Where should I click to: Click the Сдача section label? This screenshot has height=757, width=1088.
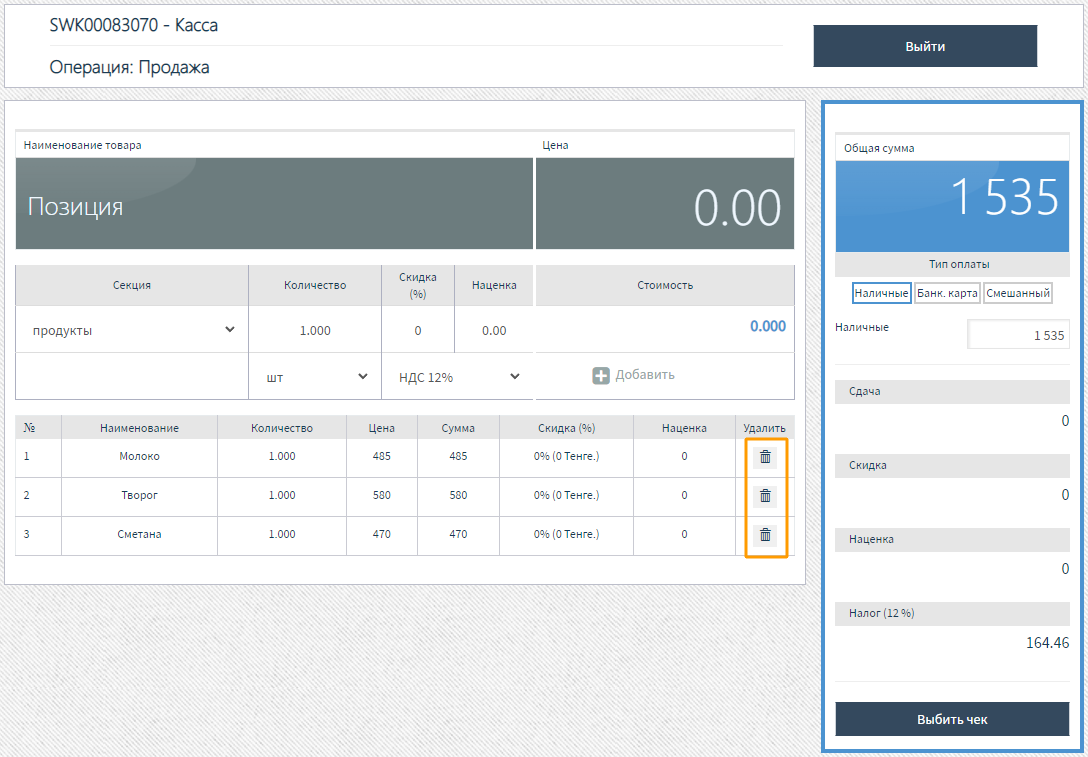tap(865, 391)
